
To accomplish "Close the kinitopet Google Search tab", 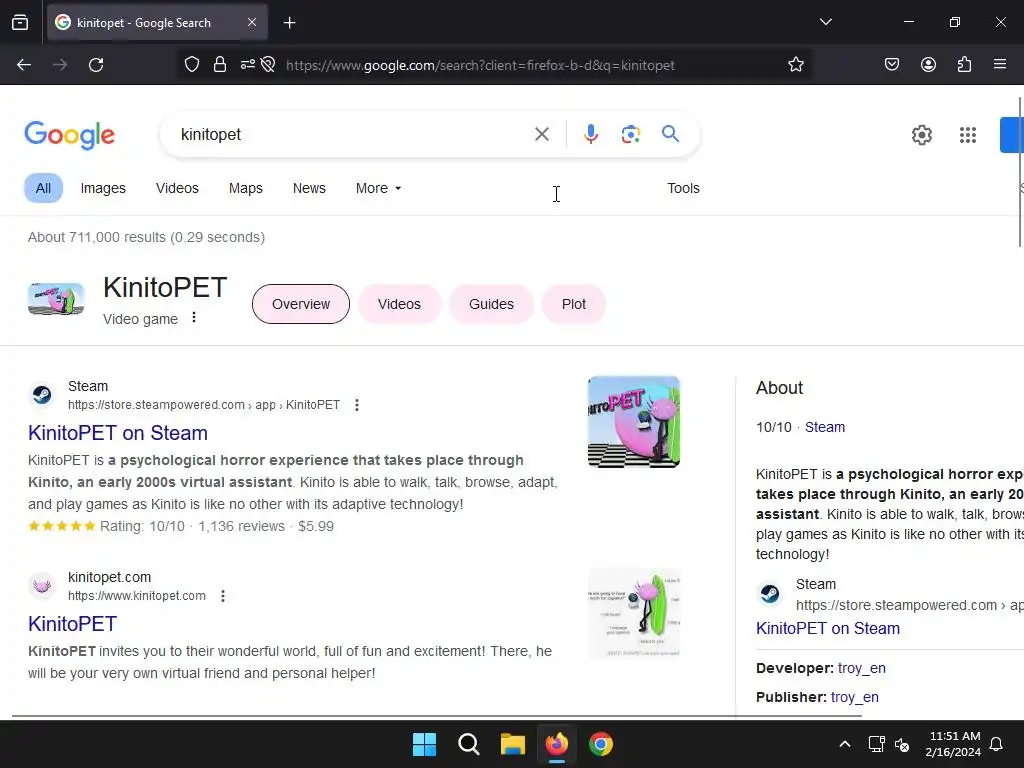I will 251,22.
